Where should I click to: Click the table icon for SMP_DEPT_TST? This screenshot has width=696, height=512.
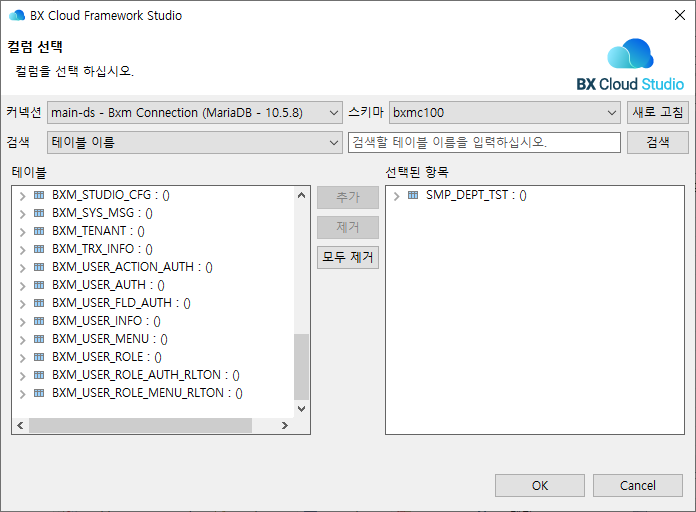(x=413, y=195)
